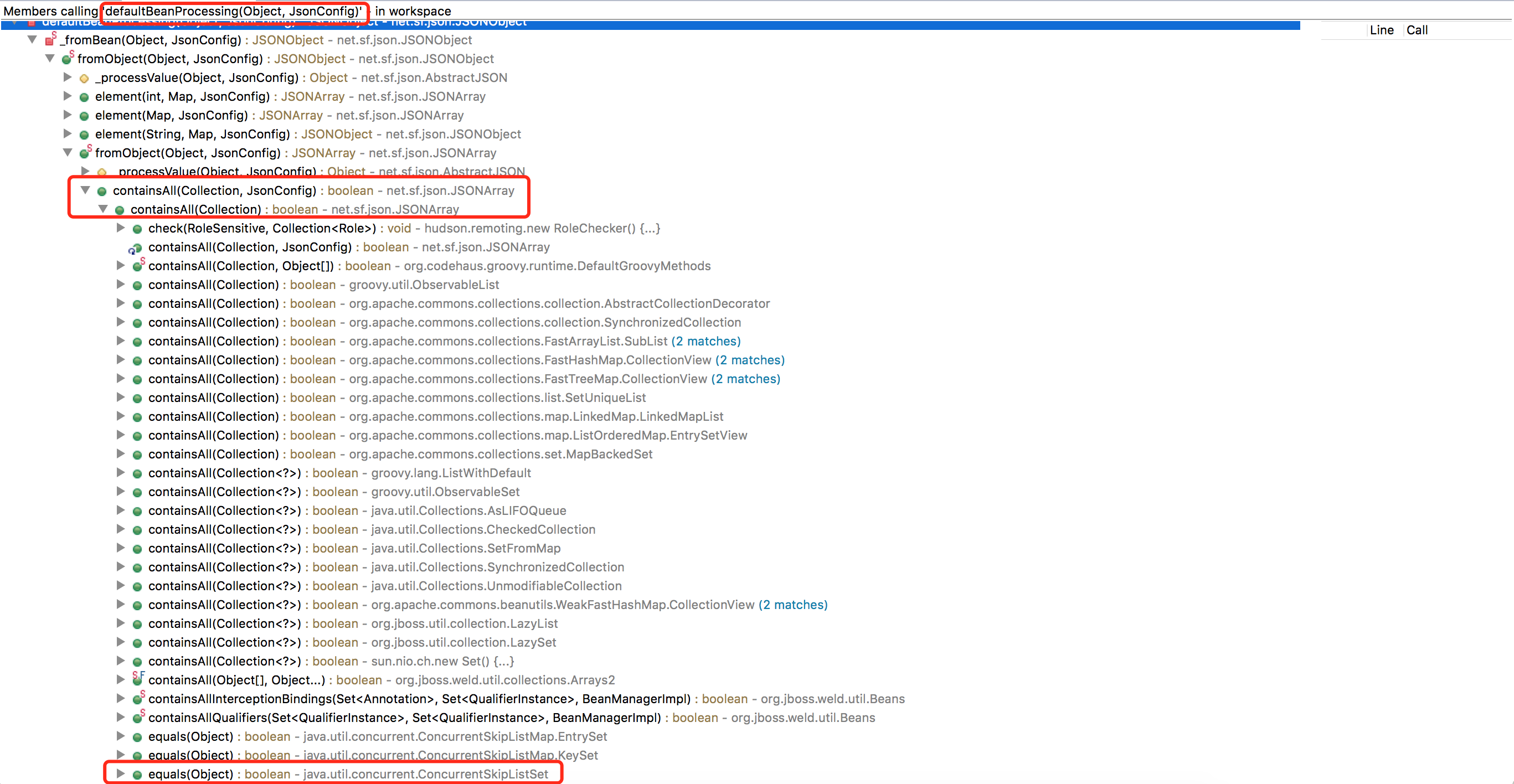Click the containsAll(Collection) JSONArray method icon
The height and width of the screenshot is (784, 1514).
pyautogui.click(x=119, y=210)
